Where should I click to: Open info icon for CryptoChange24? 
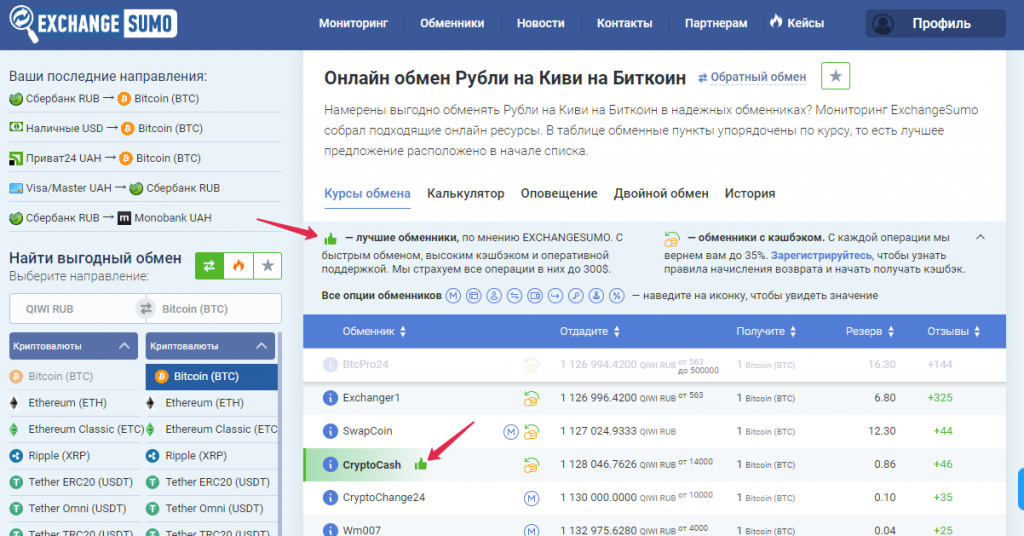pos(330,497)
